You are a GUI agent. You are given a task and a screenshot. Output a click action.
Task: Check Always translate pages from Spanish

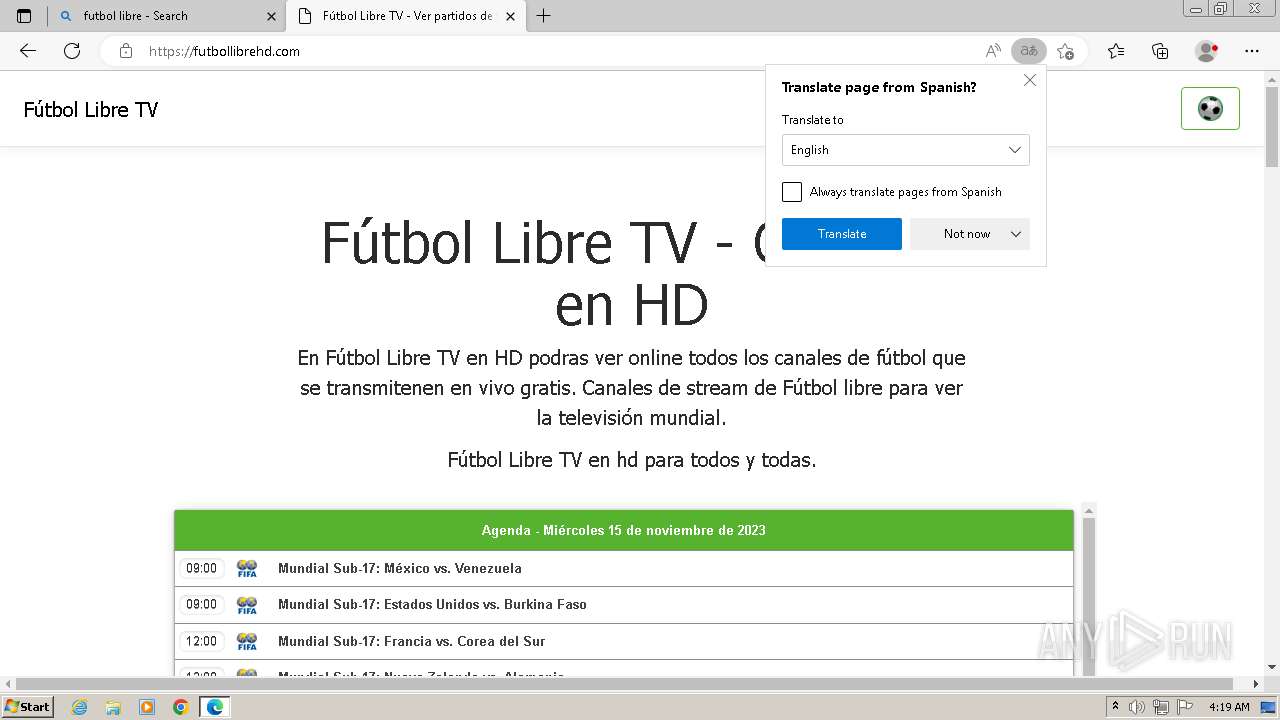[792, 192]
